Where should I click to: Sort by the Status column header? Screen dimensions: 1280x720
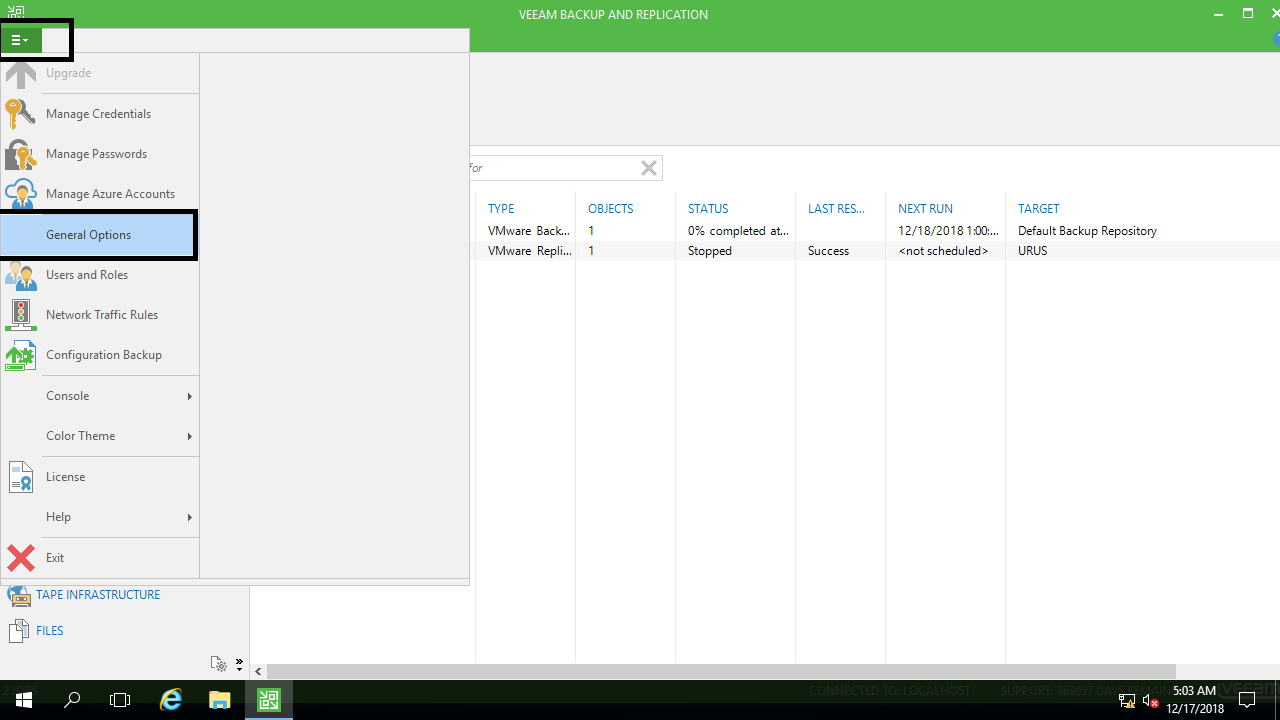[x=708, y=209]
